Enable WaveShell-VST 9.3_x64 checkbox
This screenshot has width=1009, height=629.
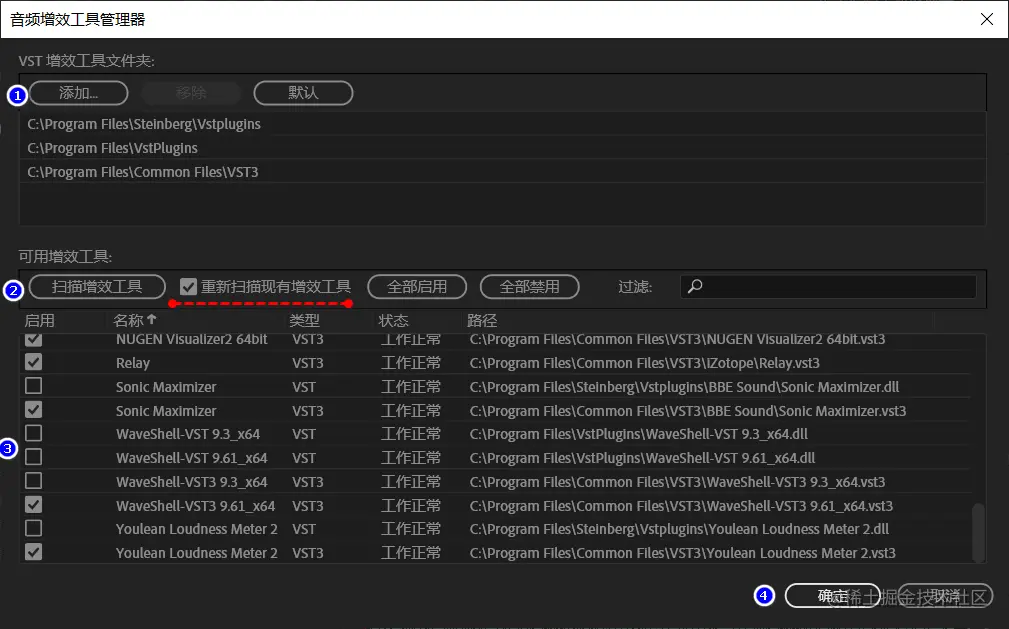tap(33, 433)
